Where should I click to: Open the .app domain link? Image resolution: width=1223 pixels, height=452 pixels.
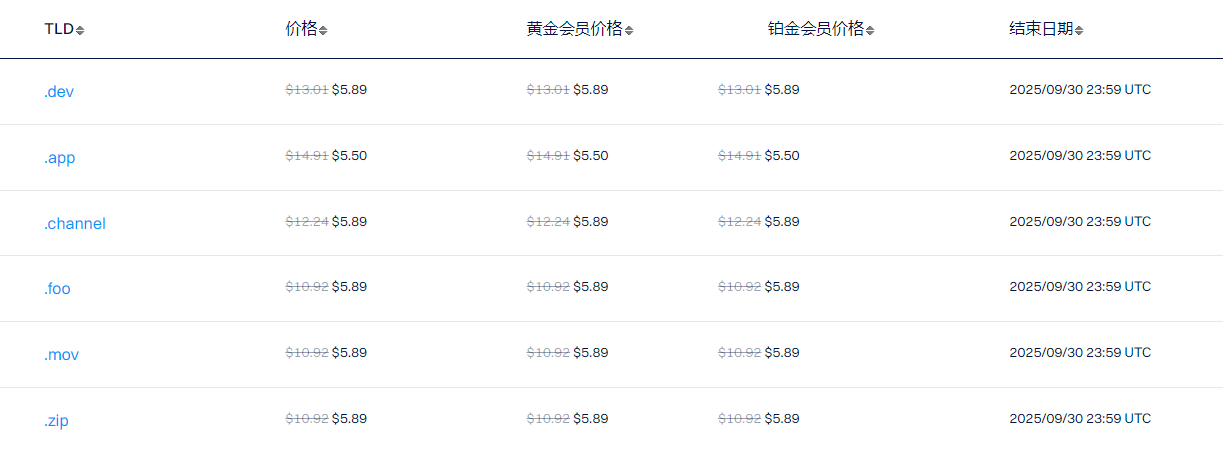[x=59, y=158]
